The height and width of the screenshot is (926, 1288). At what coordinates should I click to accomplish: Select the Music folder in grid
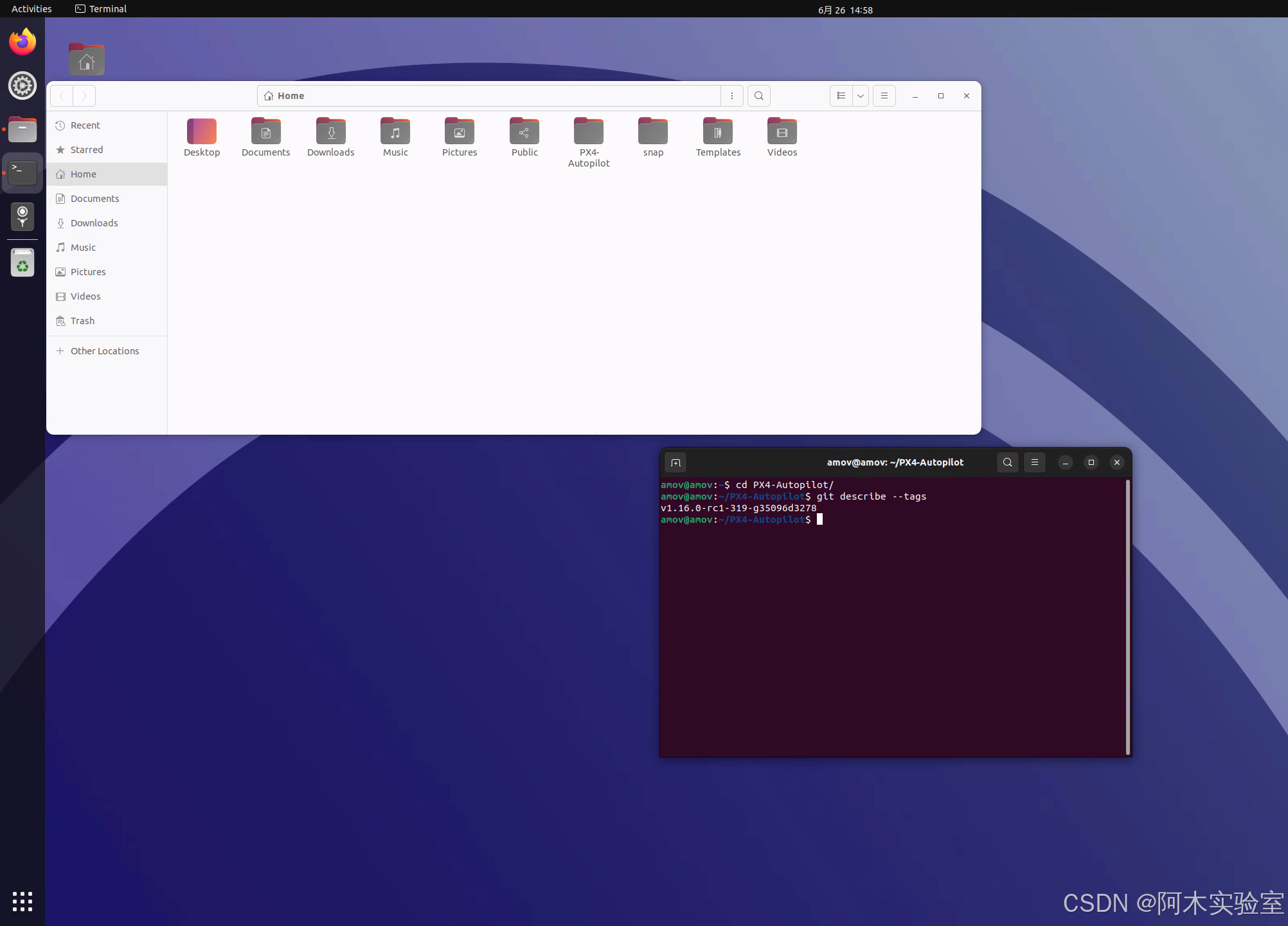pos(395,138)
